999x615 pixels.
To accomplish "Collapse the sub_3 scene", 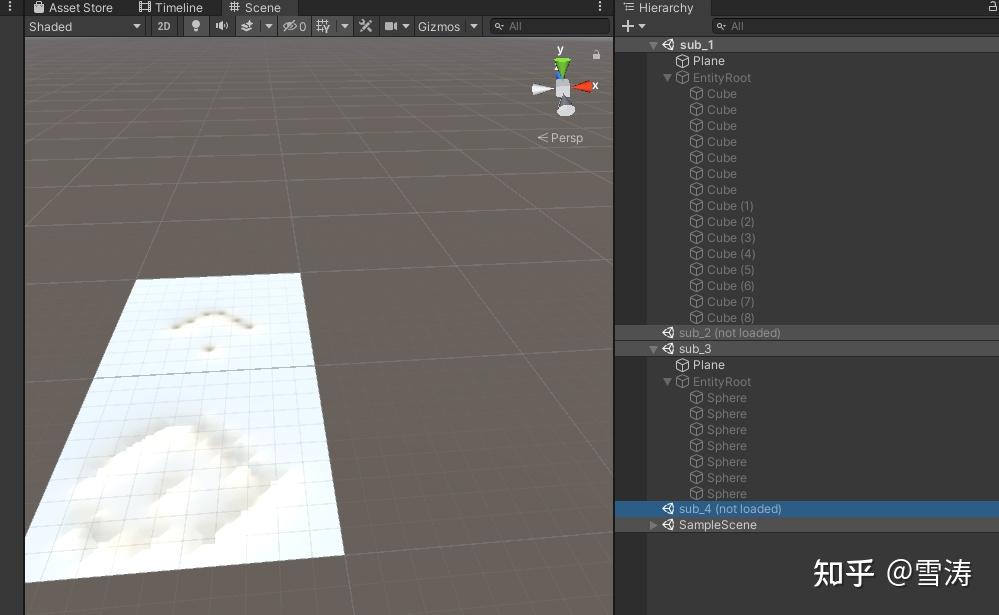I will pyautogui.click(x=653, y=349).
